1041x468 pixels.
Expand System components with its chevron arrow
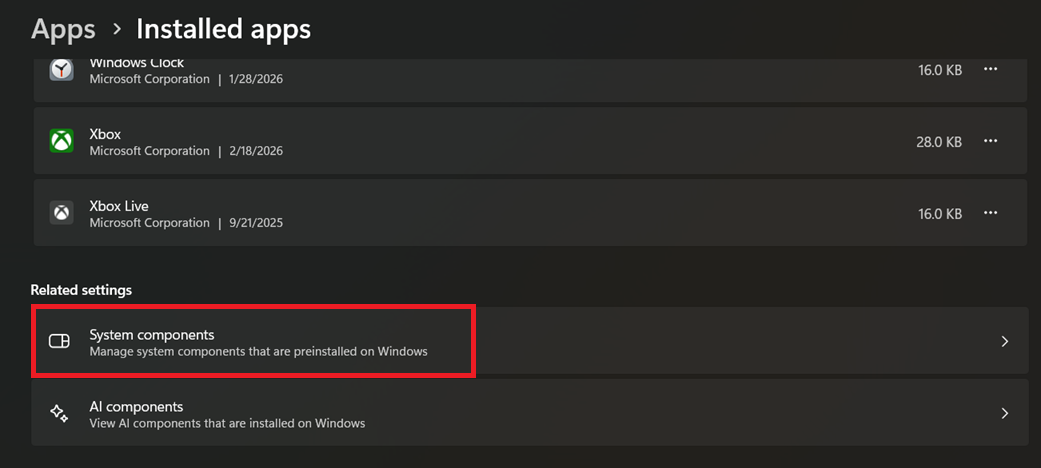point(1005,342)
